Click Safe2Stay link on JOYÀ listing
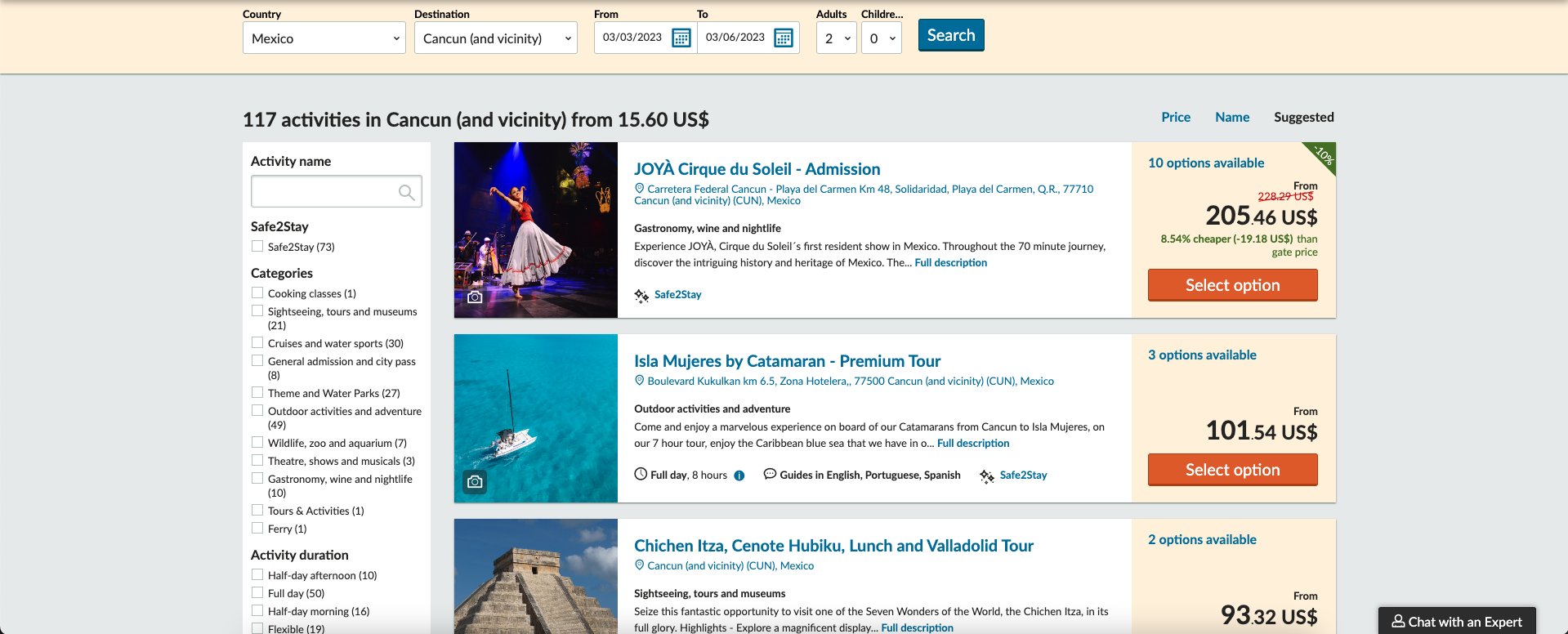This screenshot has width=1568, height=634. 678,295
